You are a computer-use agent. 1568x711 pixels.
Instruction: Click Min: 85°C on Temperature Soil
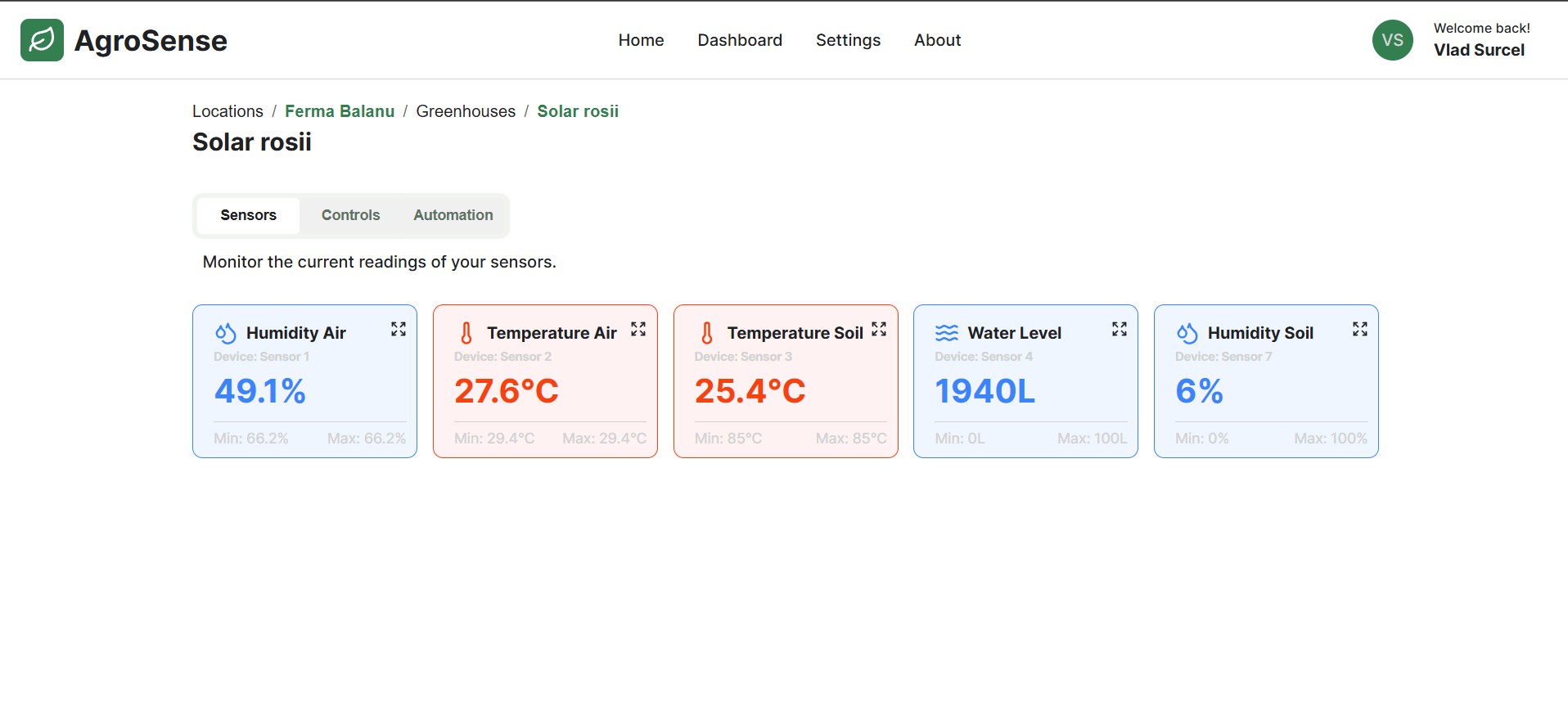pyautogui.click(x=728, y=439)
